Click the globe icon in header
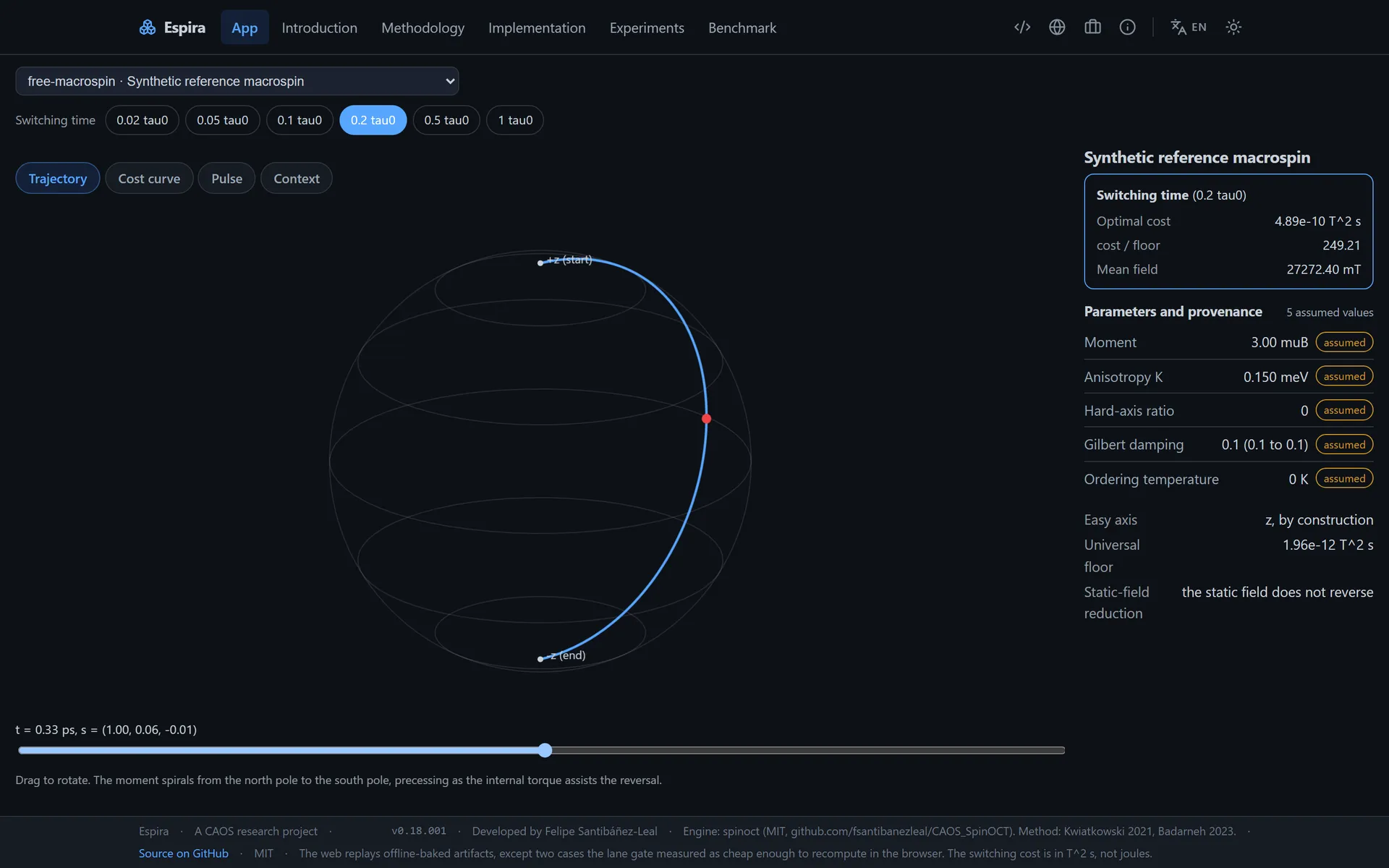Image resolution: width=1389 pixels, height=868 pixels. coord(1057,27)
